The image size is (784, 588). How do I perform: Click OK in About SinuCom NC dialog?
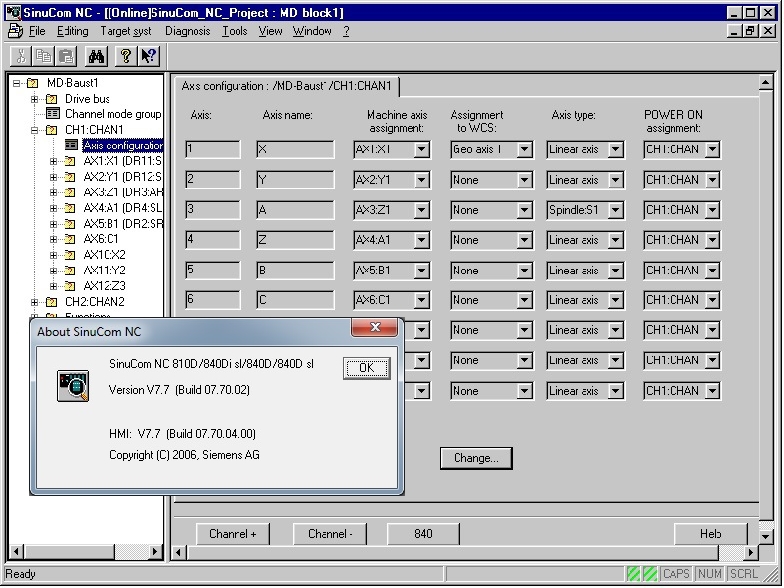click(366, 368)
